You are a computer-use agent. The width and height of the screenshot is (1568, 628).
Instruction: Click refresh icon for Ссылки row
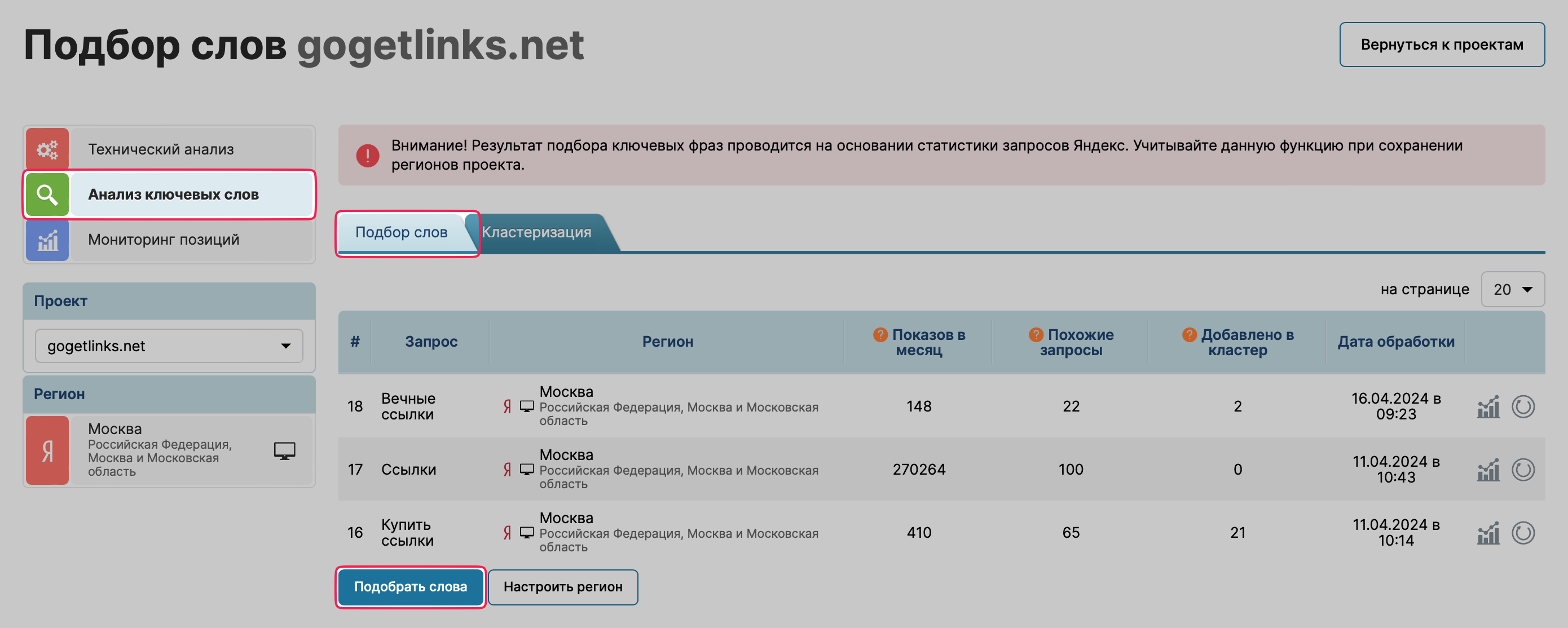pos(1522,470)
